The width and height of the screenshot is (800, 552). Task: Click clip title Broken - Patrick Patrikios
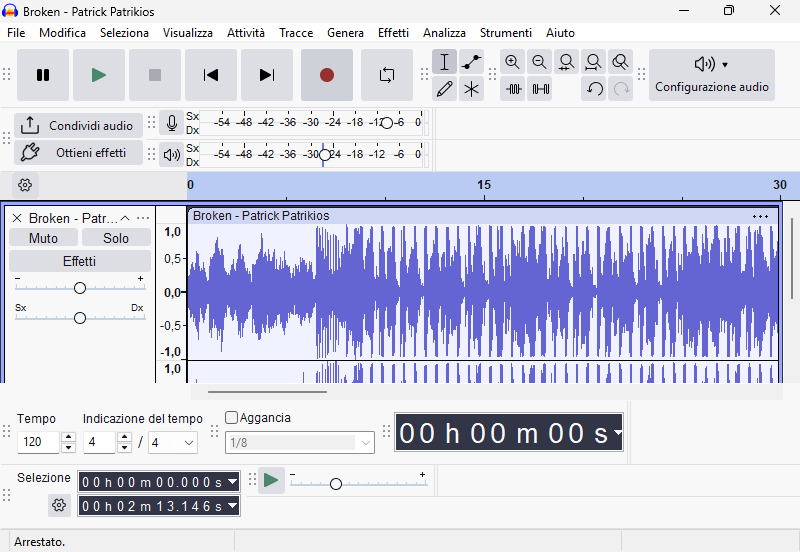(x=261, y=216)
